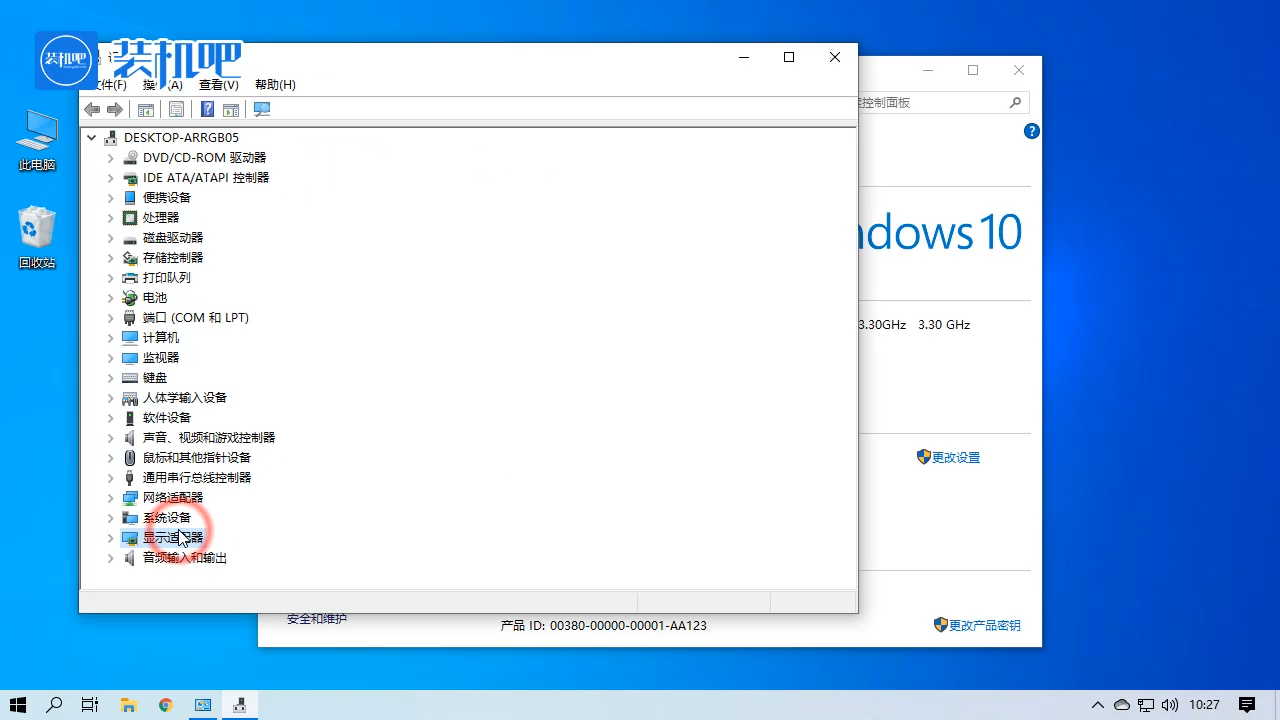Click the Properties toolbar icon

tap(176, 109)
